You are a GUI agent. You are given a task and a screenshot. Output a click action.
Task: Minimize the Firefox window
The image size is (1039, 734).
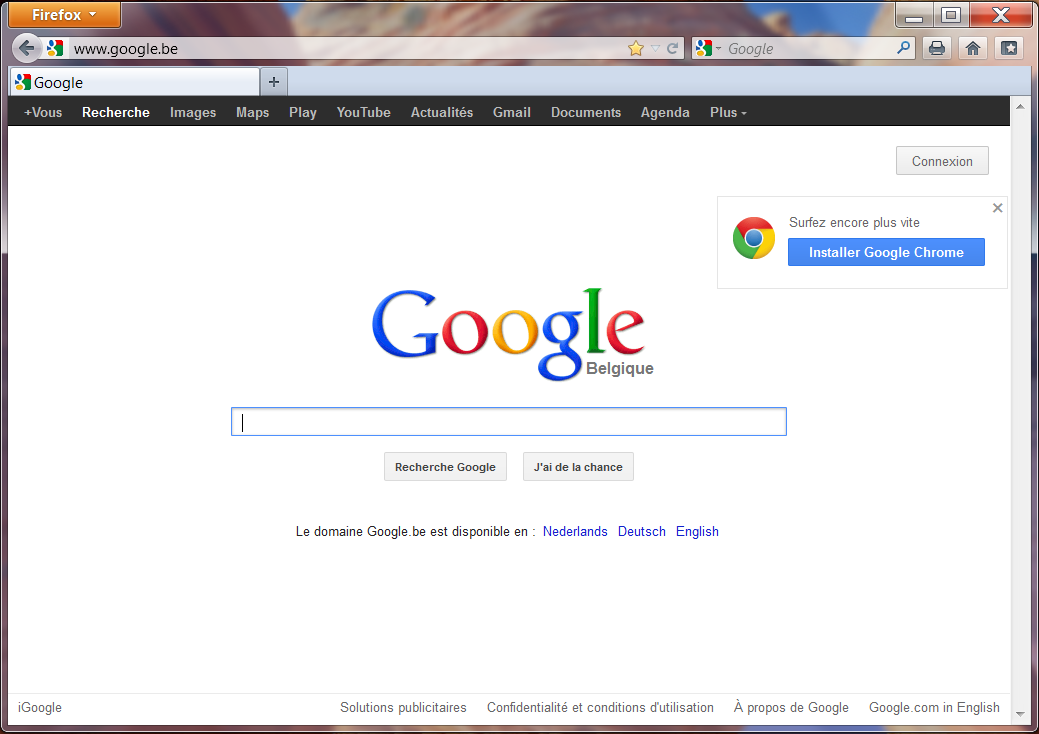click(914, 15)
